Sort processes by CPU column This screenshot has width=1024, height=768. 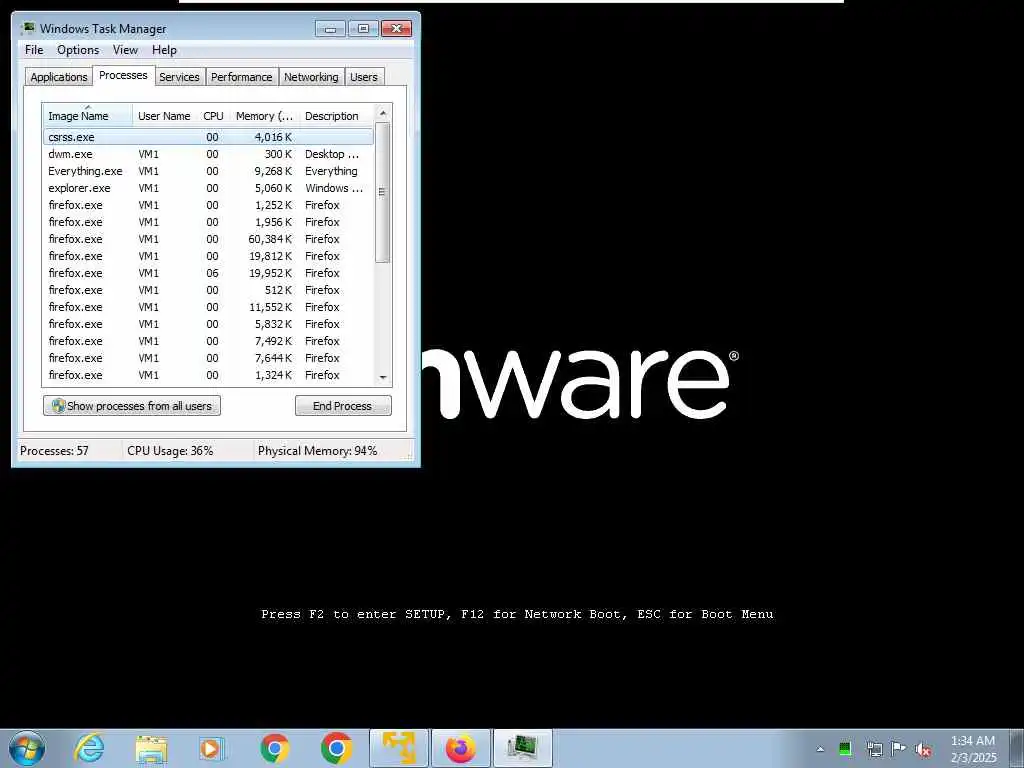[x=214, y=116]
